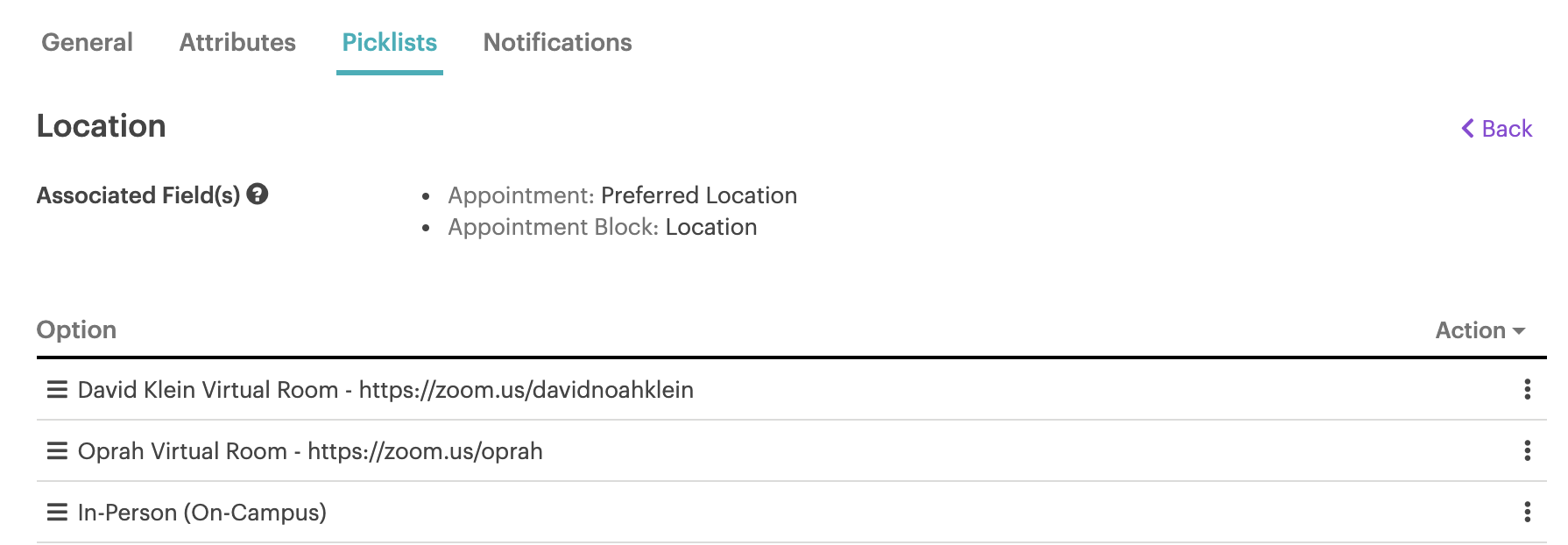Click the Appointment Block Location field

[710, 227]
